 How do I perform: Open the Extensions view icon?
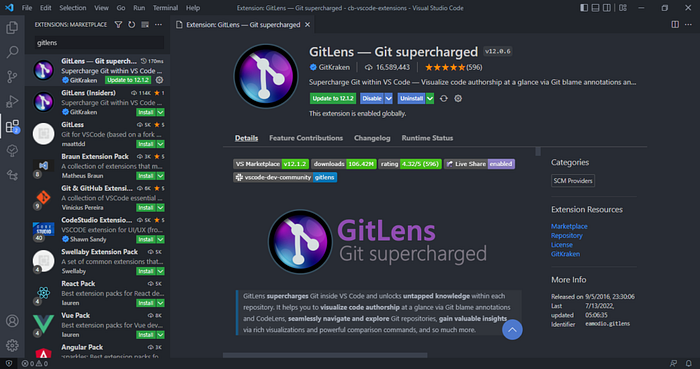[x=12, y=126]
